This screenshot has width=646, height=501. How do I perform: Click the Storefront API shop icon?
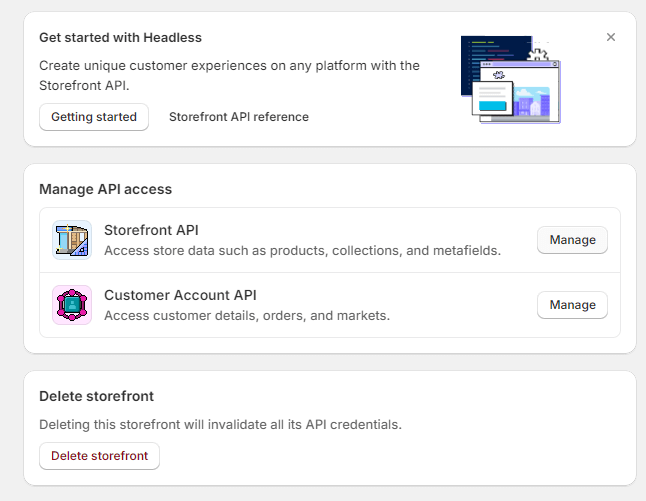pos(72,240)
